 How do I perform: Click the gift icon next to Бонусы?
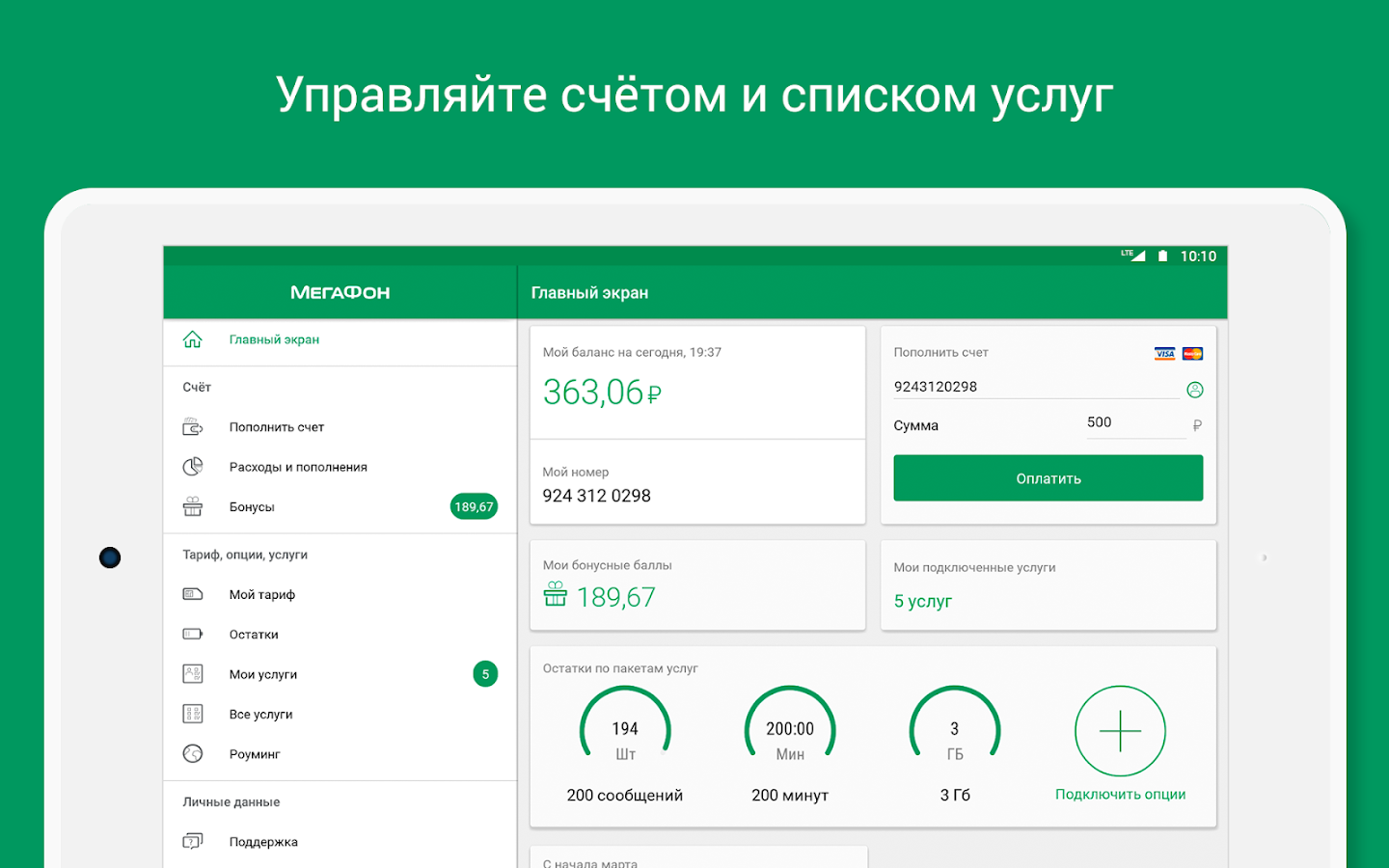[x=193, y=506]
